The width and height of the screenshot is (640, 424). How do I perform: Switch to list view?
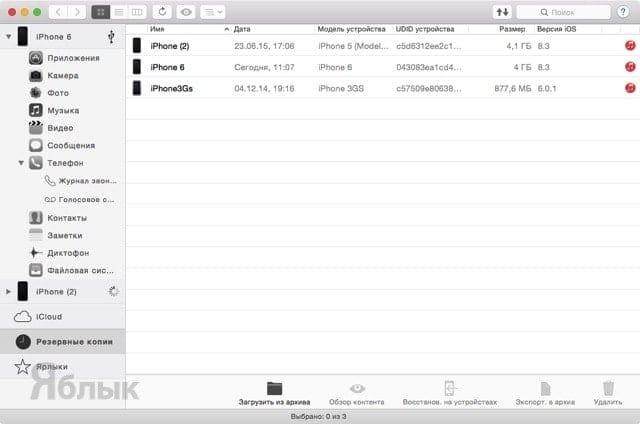pyautogui.click(x=119, y=12)
